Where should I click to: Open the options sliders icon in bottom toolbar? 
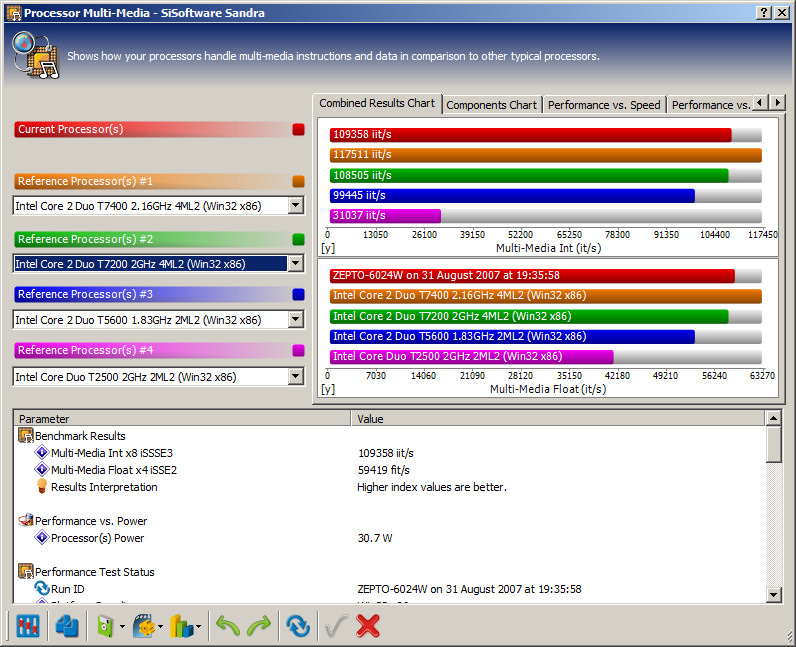click(x=27, y=626)
